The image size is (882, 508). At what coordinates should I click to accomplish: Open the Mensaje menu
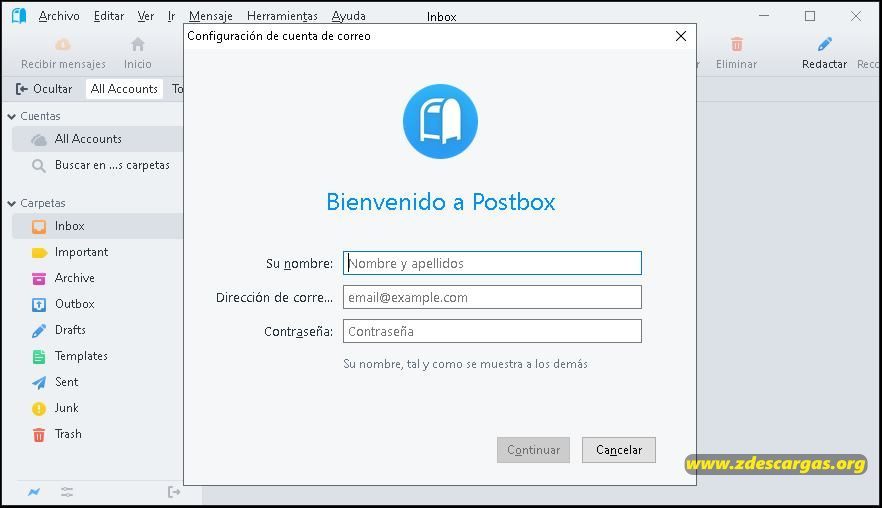pyautogui.click(x=210, y=16)
